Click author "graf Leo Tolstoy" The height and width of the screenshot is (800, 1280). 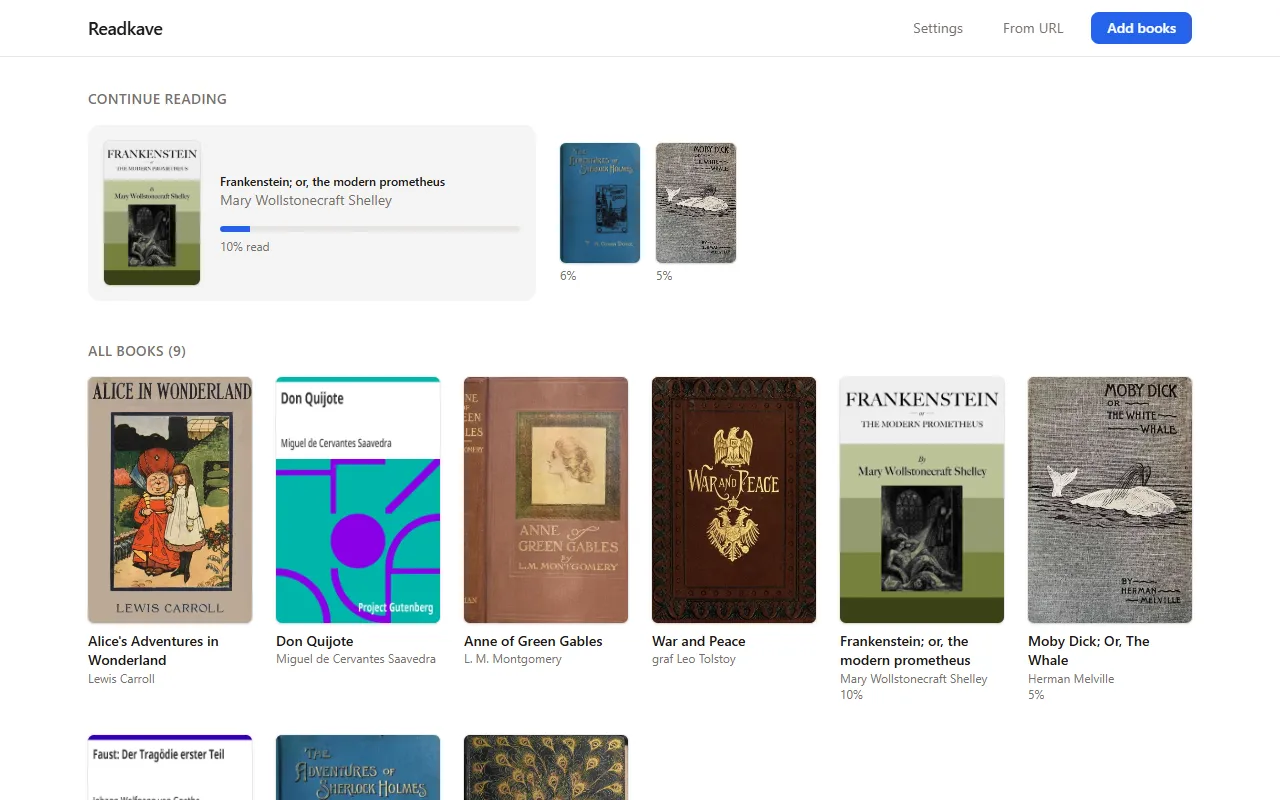tap(694, 660)
